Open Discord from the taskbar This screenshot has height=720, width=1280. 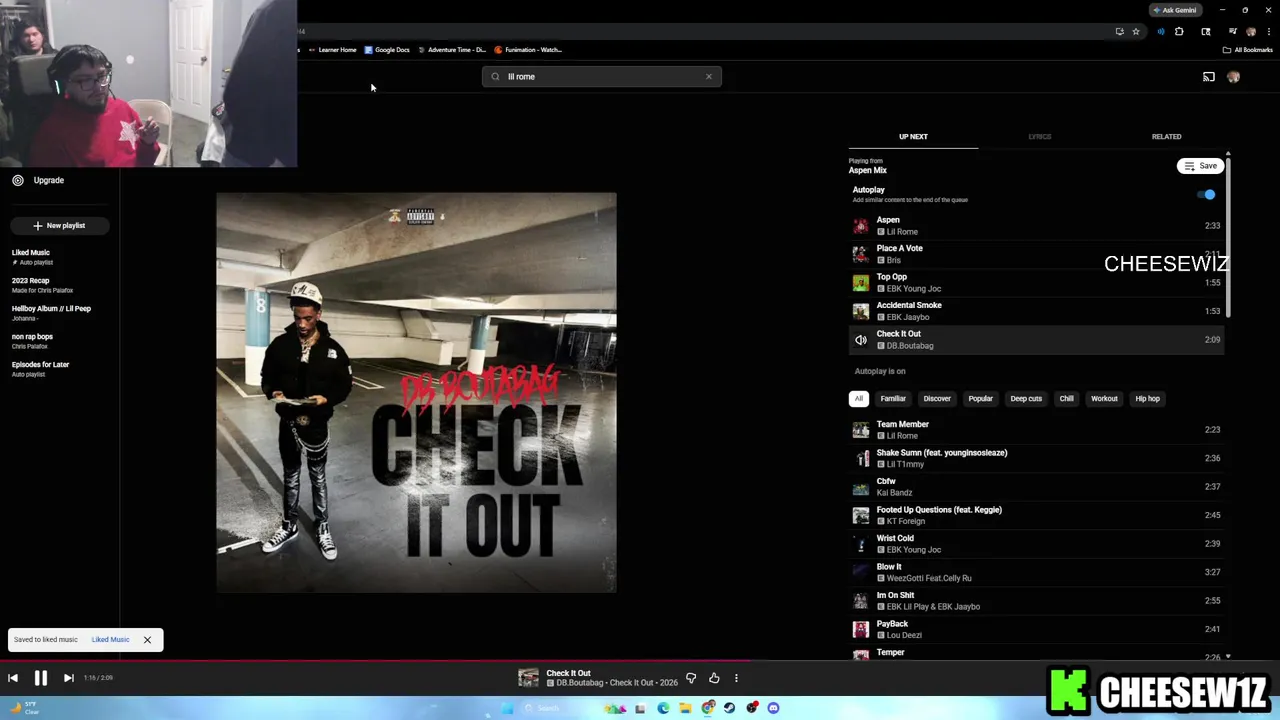click(x=773, y=708)
